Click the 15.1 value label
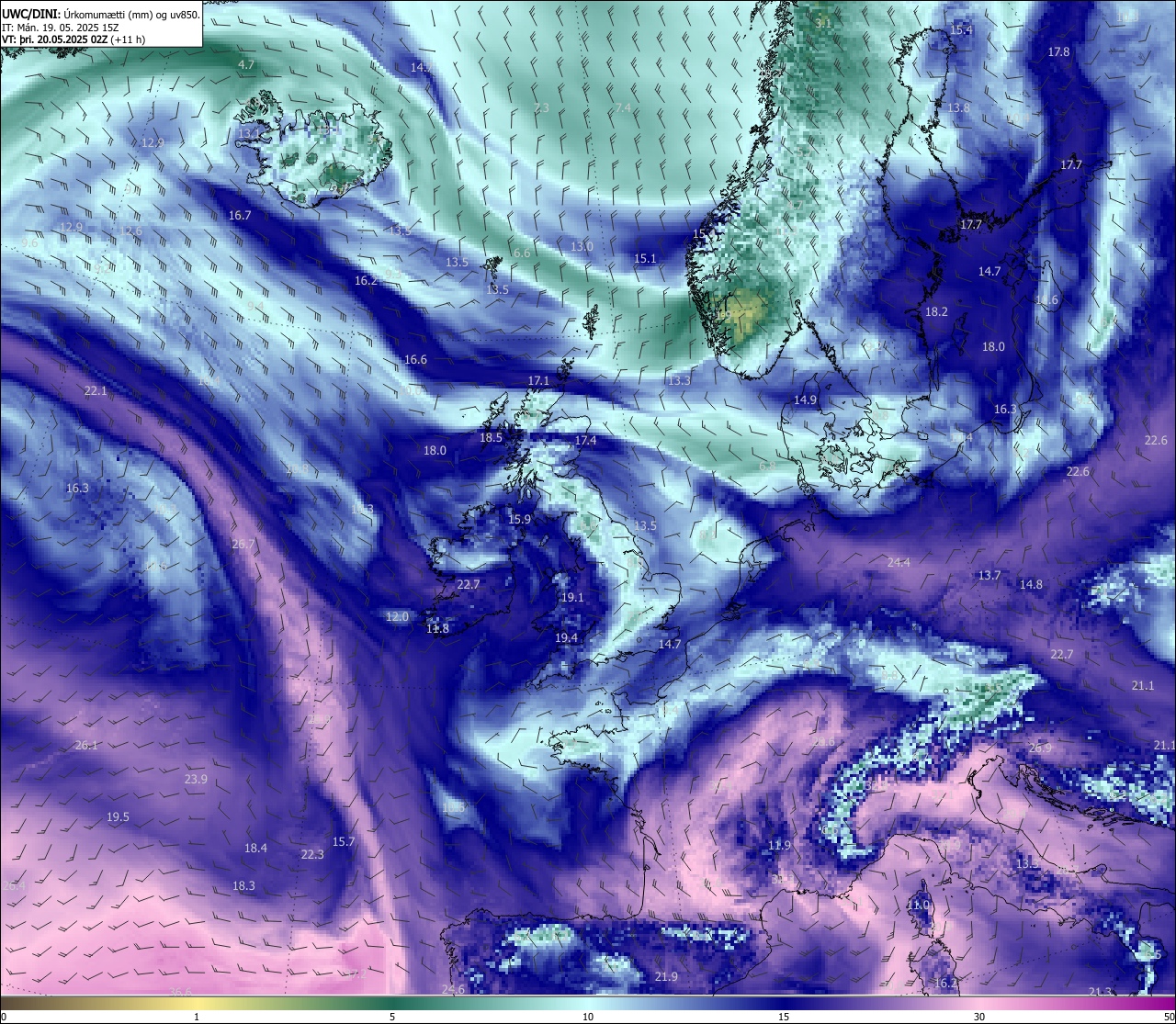Image resolution: width=1176 pixels, height=1024 pixels. [646, 259]
